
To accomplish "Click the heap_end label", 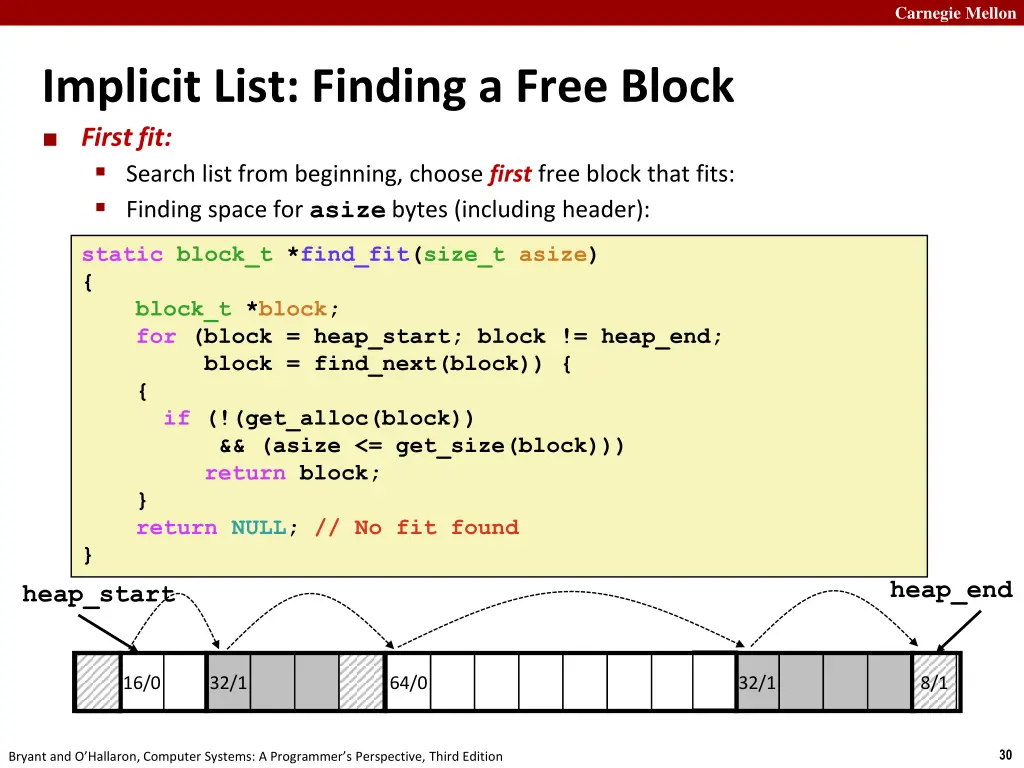I will pyautogui.click(x=951, y=590).
